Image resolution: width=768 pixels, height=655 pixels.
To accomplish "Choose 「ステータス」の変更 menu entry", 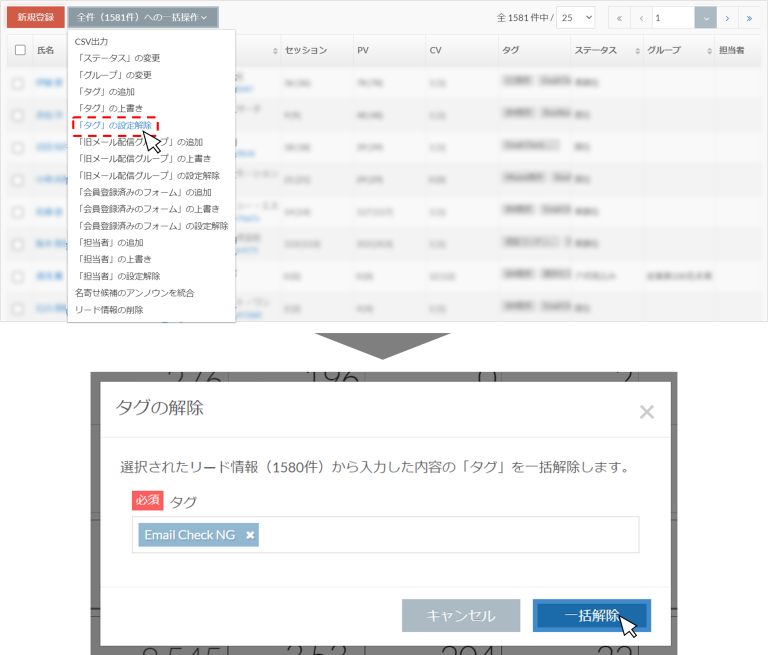I will pos(118,58).
